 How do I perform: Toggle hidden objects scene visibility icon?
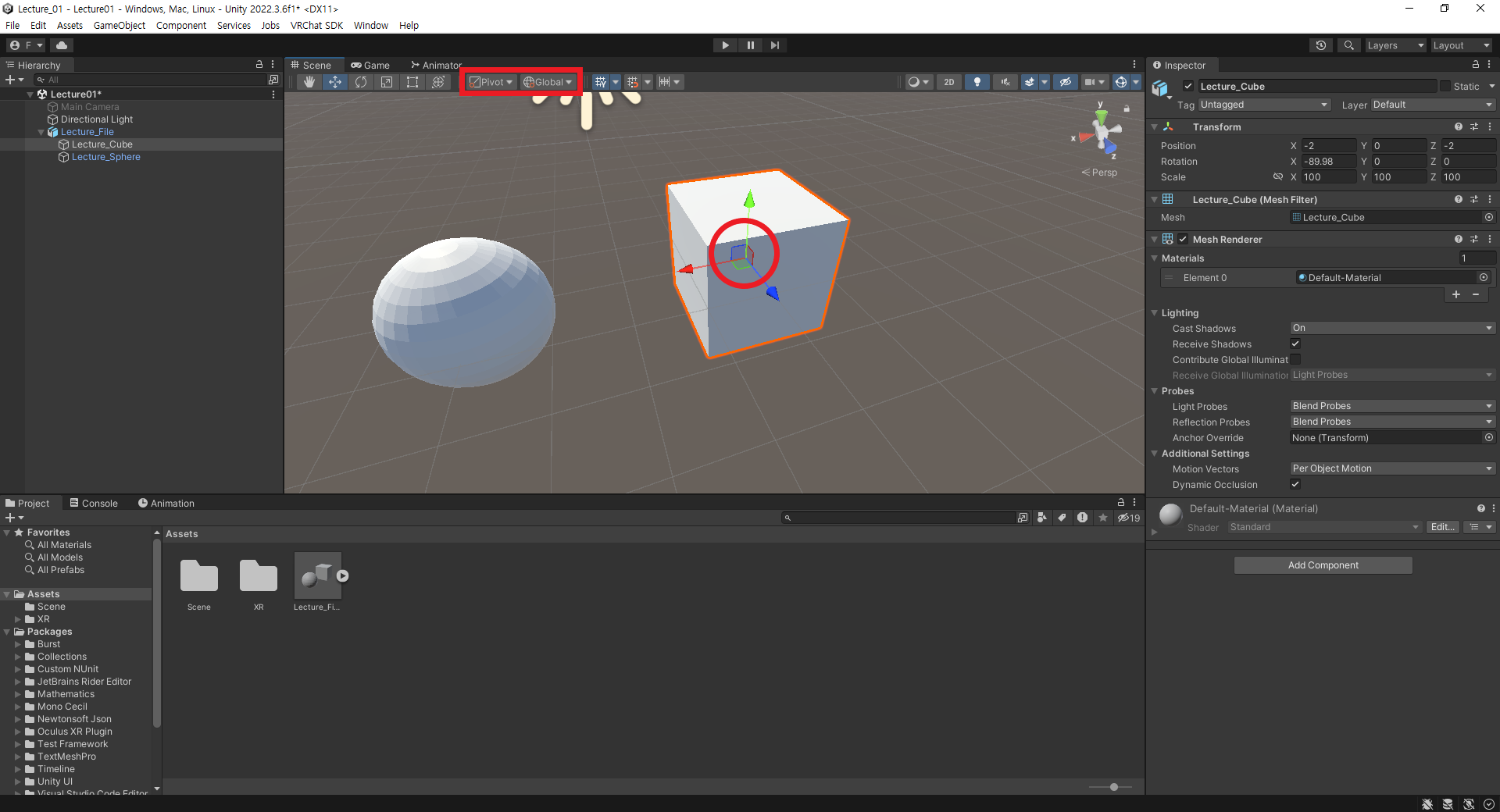[1065, 82]
